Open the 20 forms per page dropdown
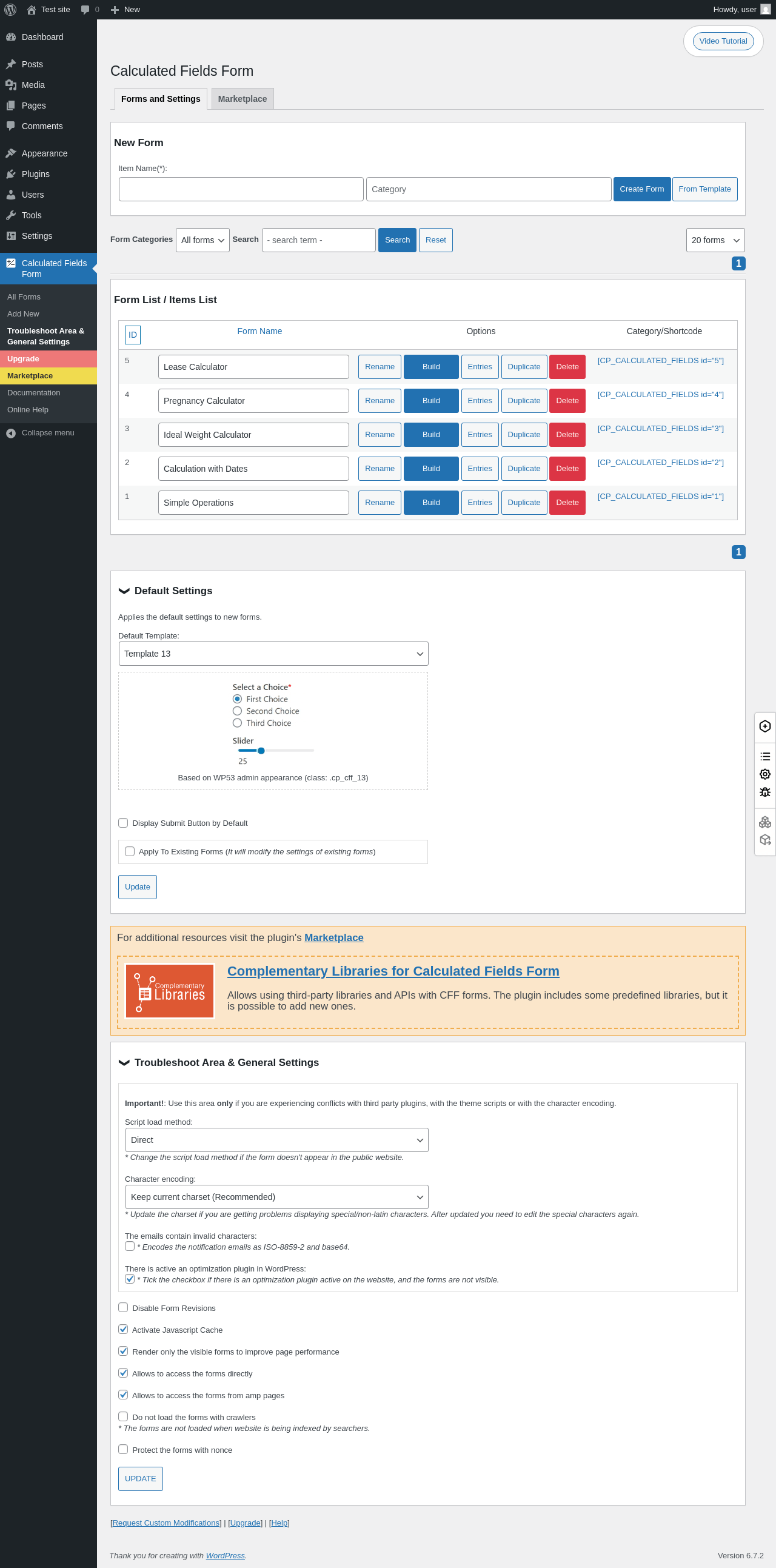776x1568 pixels. 715,241
